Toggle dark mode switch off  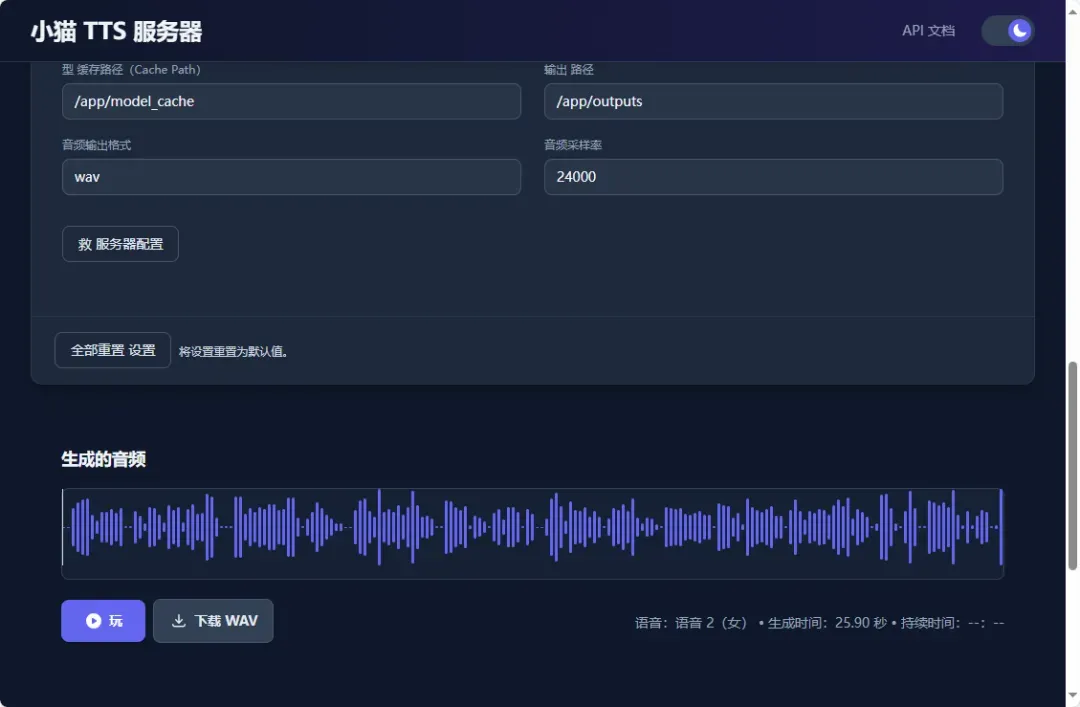1007,31
